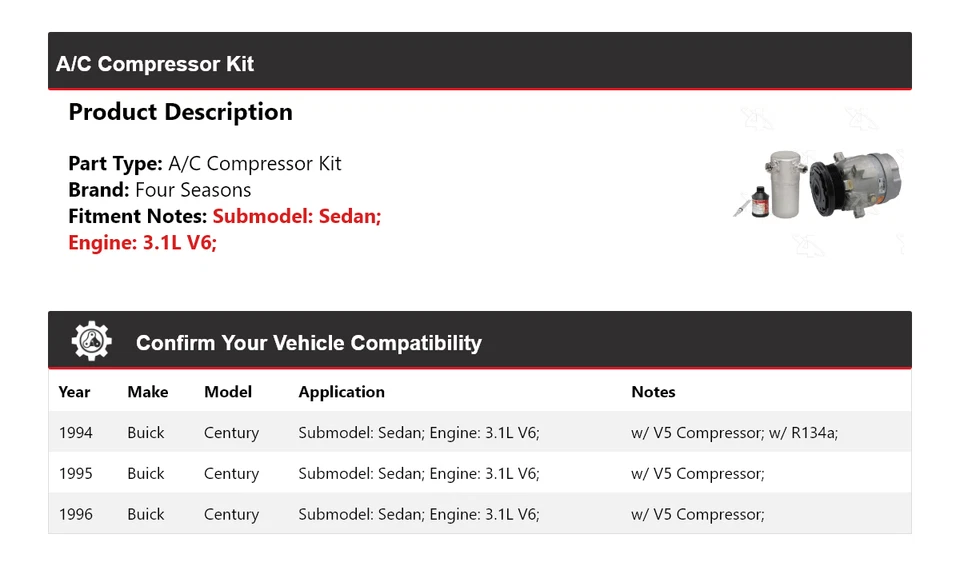Click the Part Type line
This screenshot has width=960, height=566.
[x=204, y=163]
